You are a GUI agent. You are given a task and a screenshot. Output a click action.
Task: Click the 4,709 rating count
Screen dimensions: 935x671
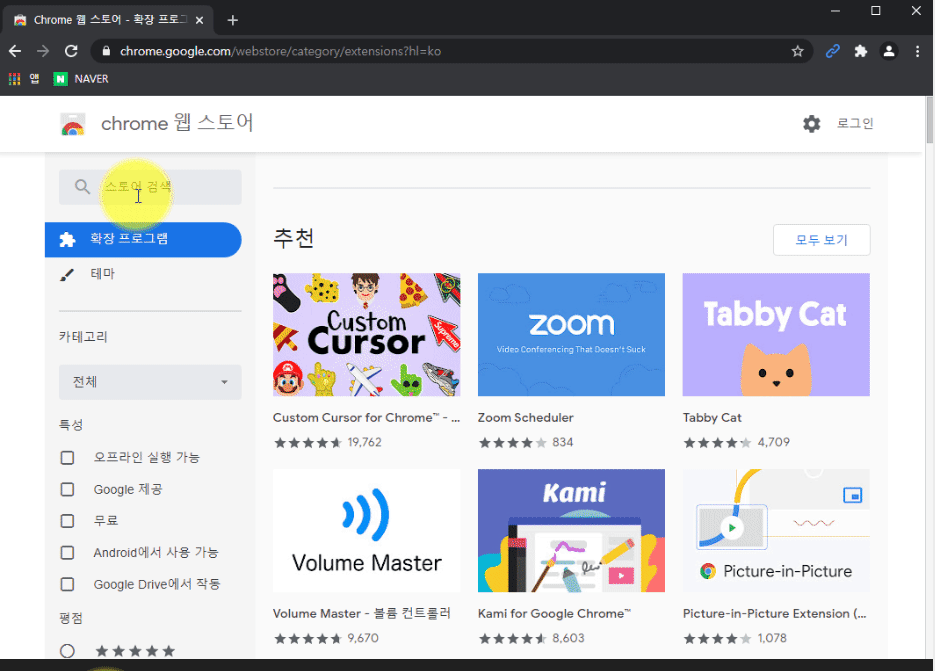pyautogui.click(x=773, y=442)
